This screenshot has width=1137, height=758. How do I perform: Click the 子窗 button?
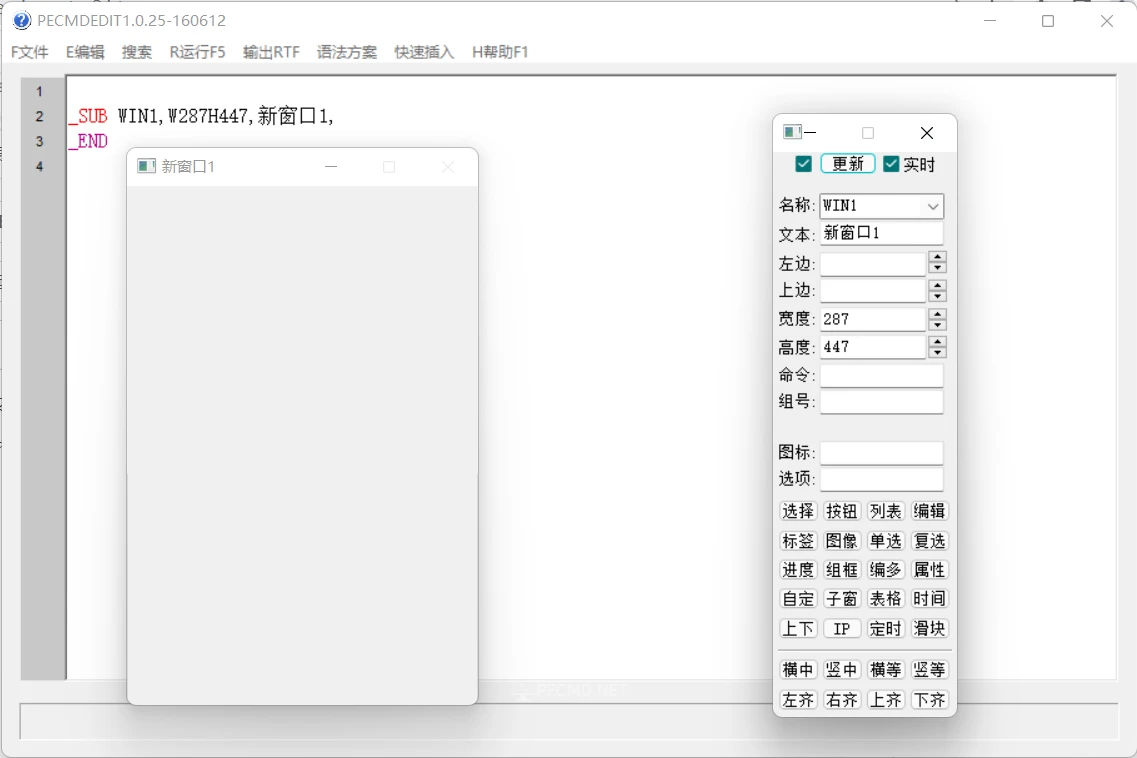[x=842, y=599]
